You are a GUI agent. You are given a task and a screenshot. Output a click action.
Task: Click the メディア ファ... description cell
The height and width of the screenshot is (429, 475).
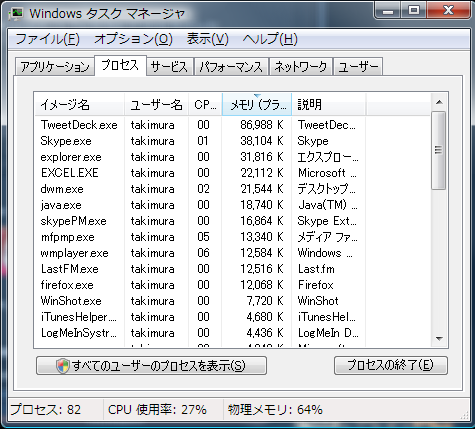[x=328, y=237]
